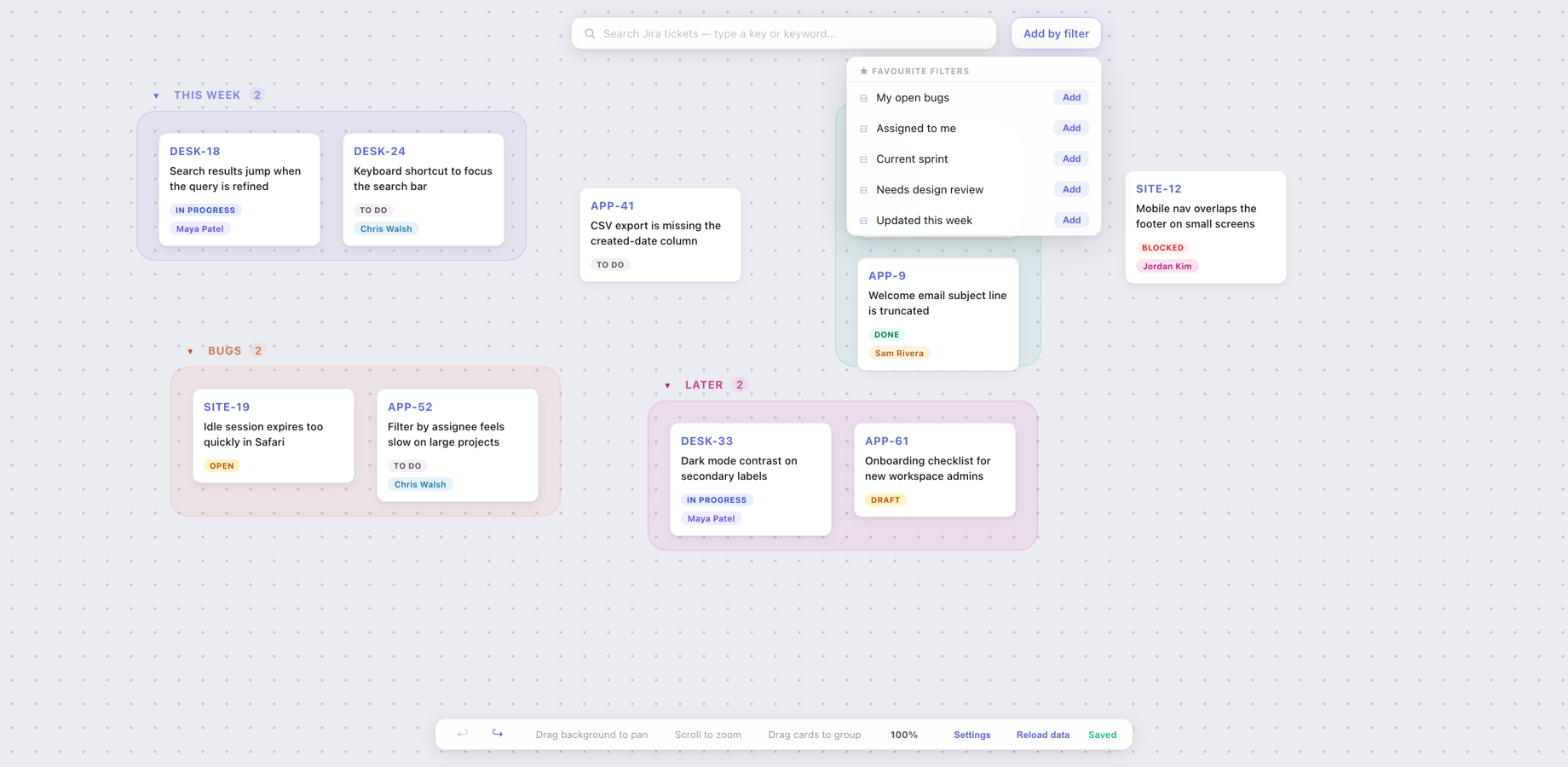Open the Add by filter dropdown
Image resolution: width=1568 pixels, height=767 pixels.
point(1056,33)
